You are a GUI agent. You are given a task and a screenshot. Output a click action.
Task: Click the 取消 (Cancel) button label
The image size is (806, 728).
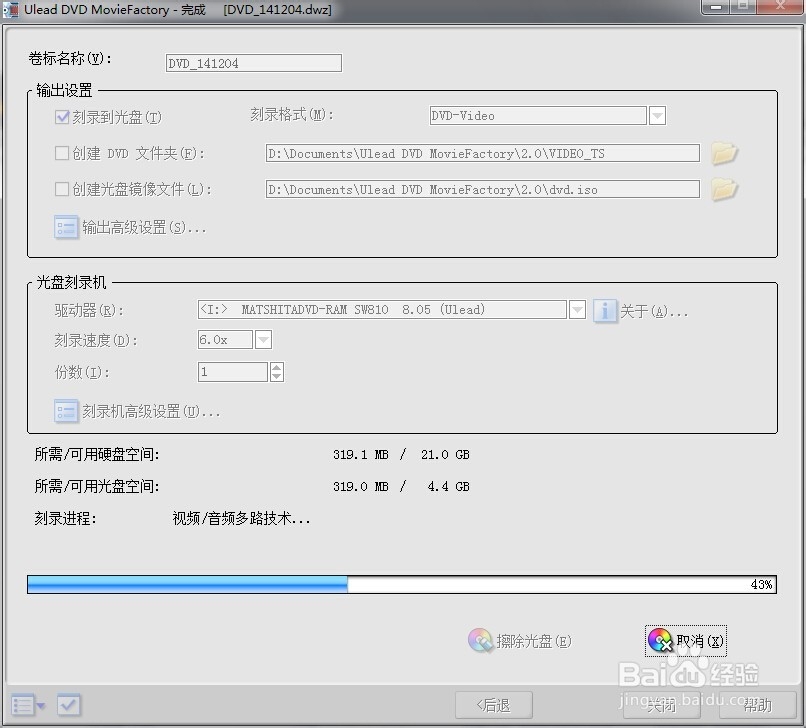tap(700, 641)
